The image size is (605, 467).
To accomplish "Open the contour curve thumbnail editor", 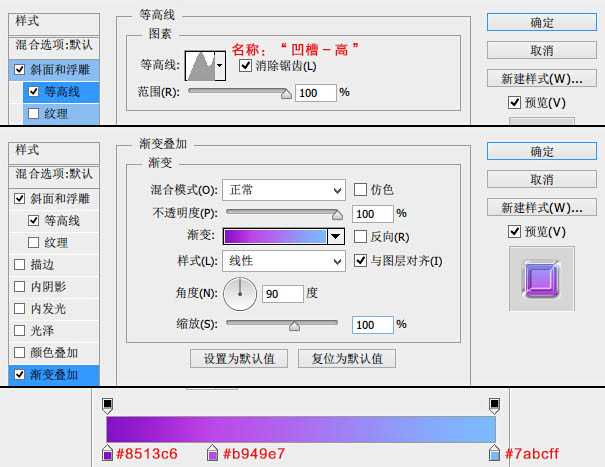I will click(199, 66).
